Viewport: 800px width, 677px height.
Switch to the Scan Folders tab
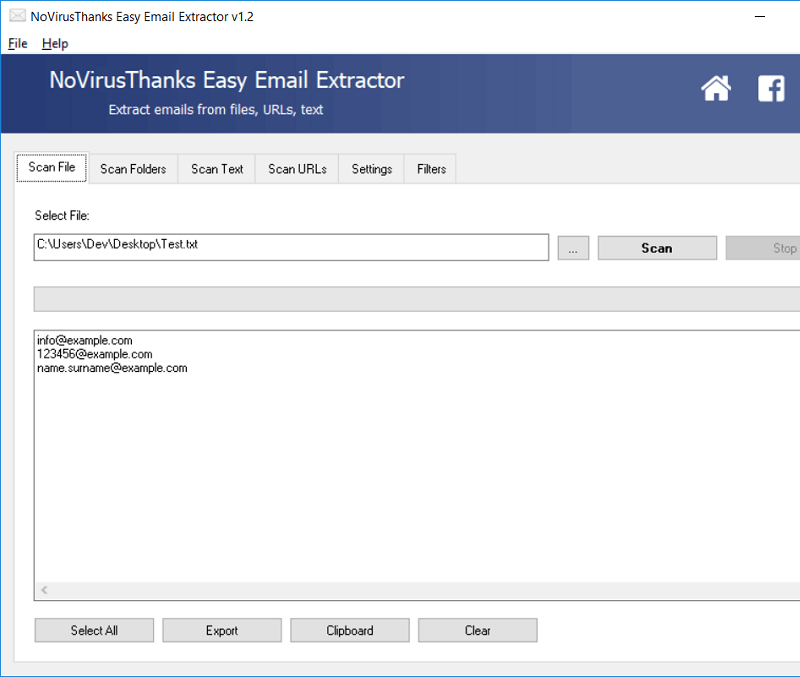click(x=133, y=169)
